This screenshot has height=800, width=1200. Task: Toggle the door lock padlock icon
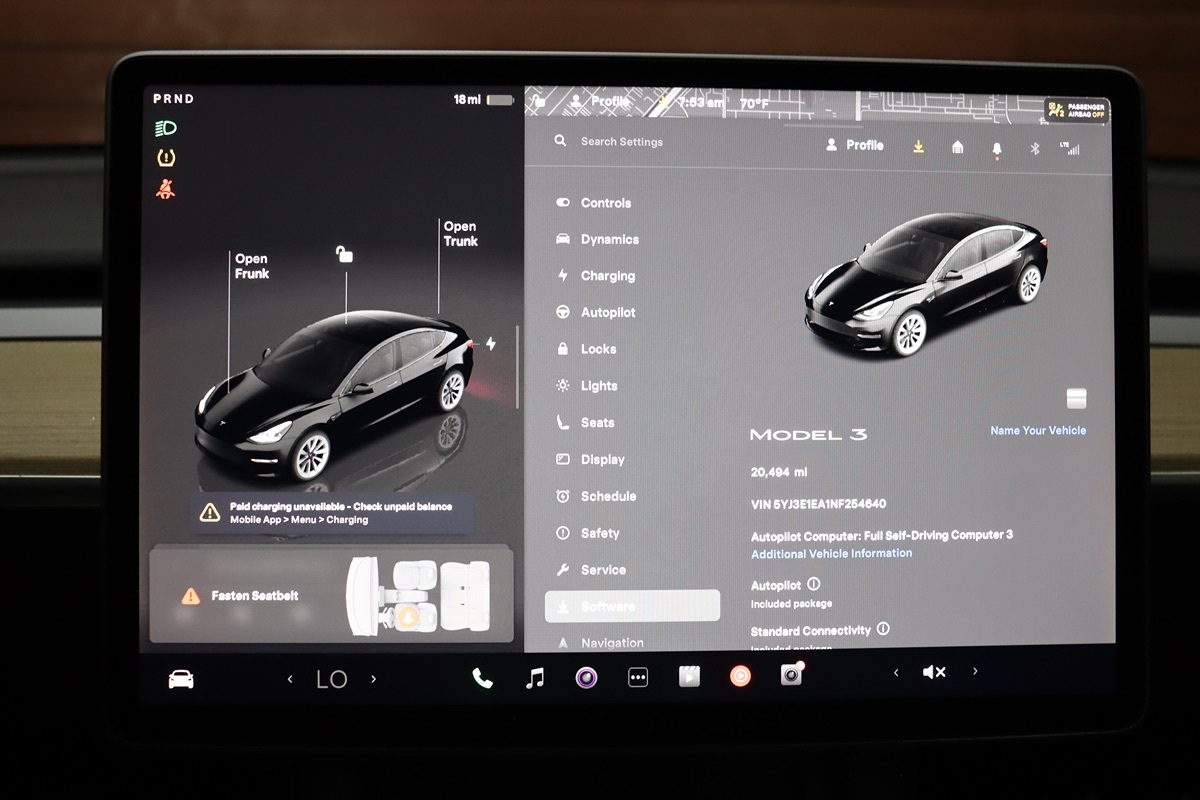(x=344, y=254)
